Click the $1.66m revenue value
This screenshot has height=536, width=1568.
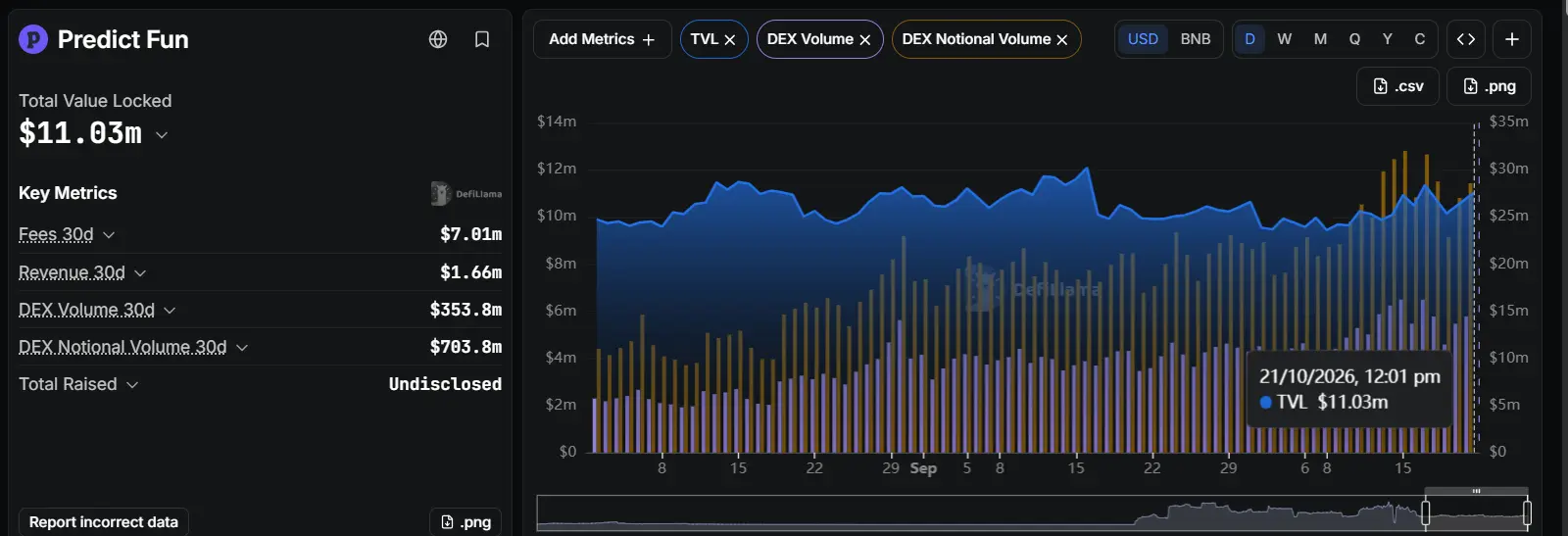[470, 272]
